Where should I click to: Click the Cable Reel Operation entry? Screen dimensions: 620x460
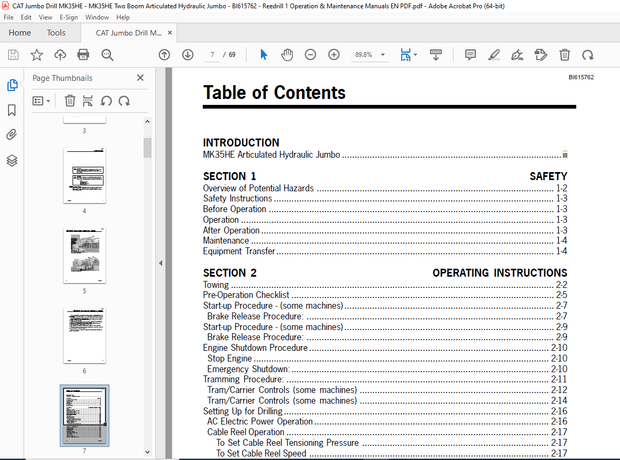click(387, 432)
